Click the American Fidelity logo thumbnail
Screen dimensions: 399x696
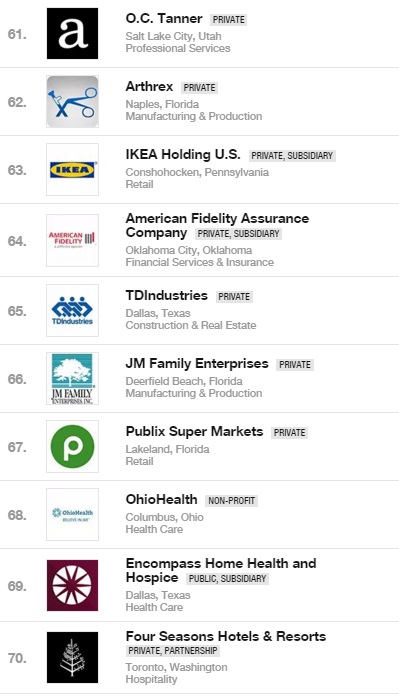(x=72, y=241)
